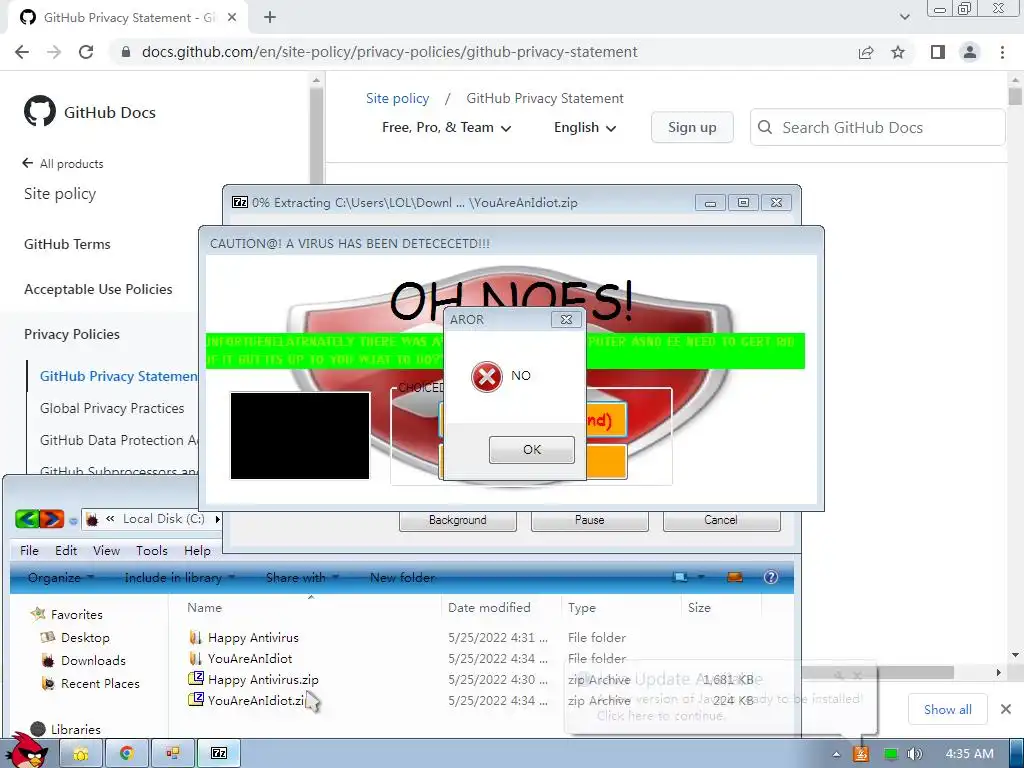Open Acceptable Use Policies in sidebar
Image resolution: width=1024 pixels, height=768 pixels.
coord(98,289)
